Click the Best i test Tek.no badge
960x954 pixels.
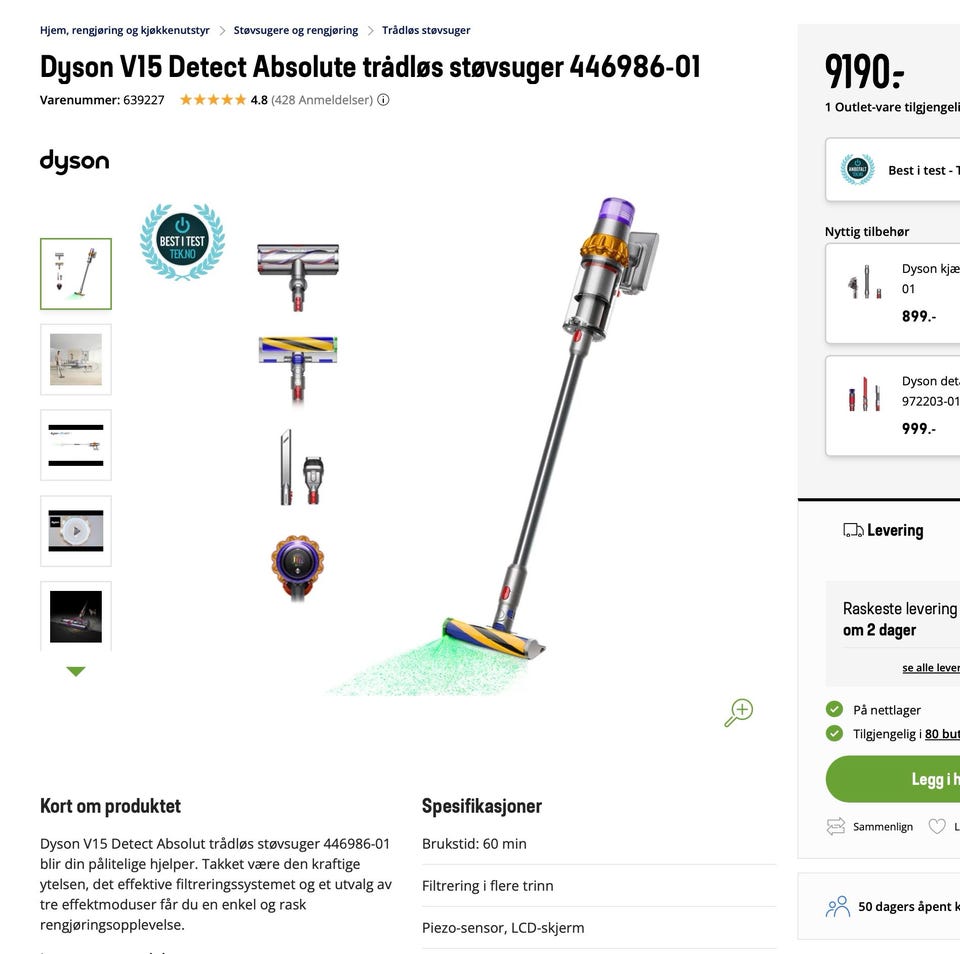[x=182, y=242]
